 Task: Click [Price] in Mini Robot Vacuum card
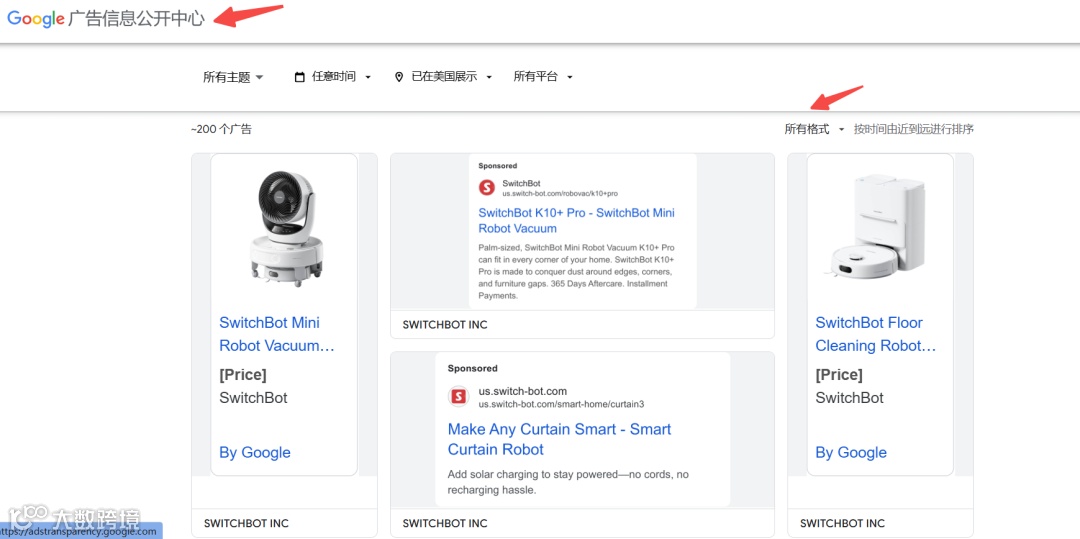coord(242,374)
